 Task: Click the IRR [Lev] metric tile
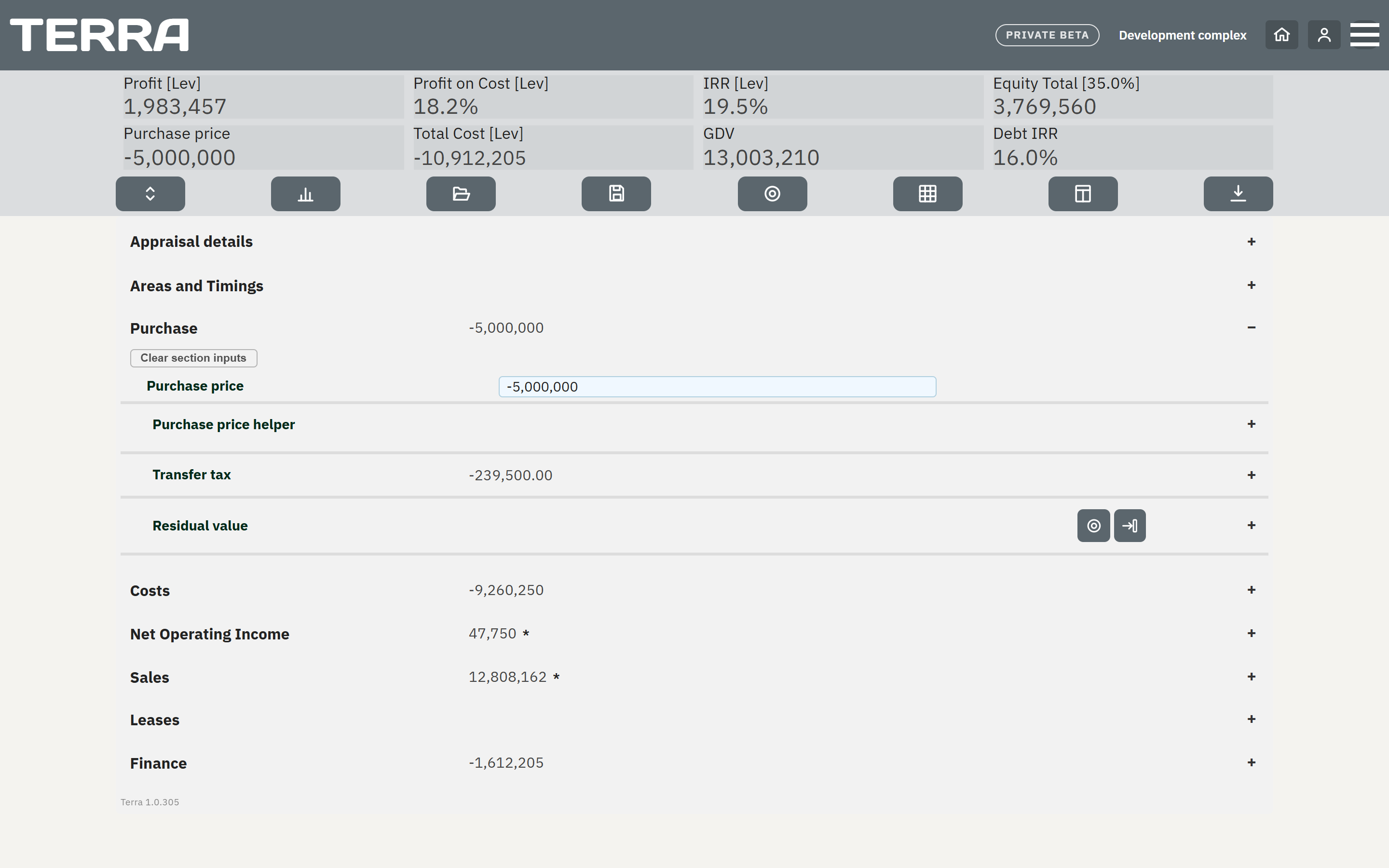point(843,96)
